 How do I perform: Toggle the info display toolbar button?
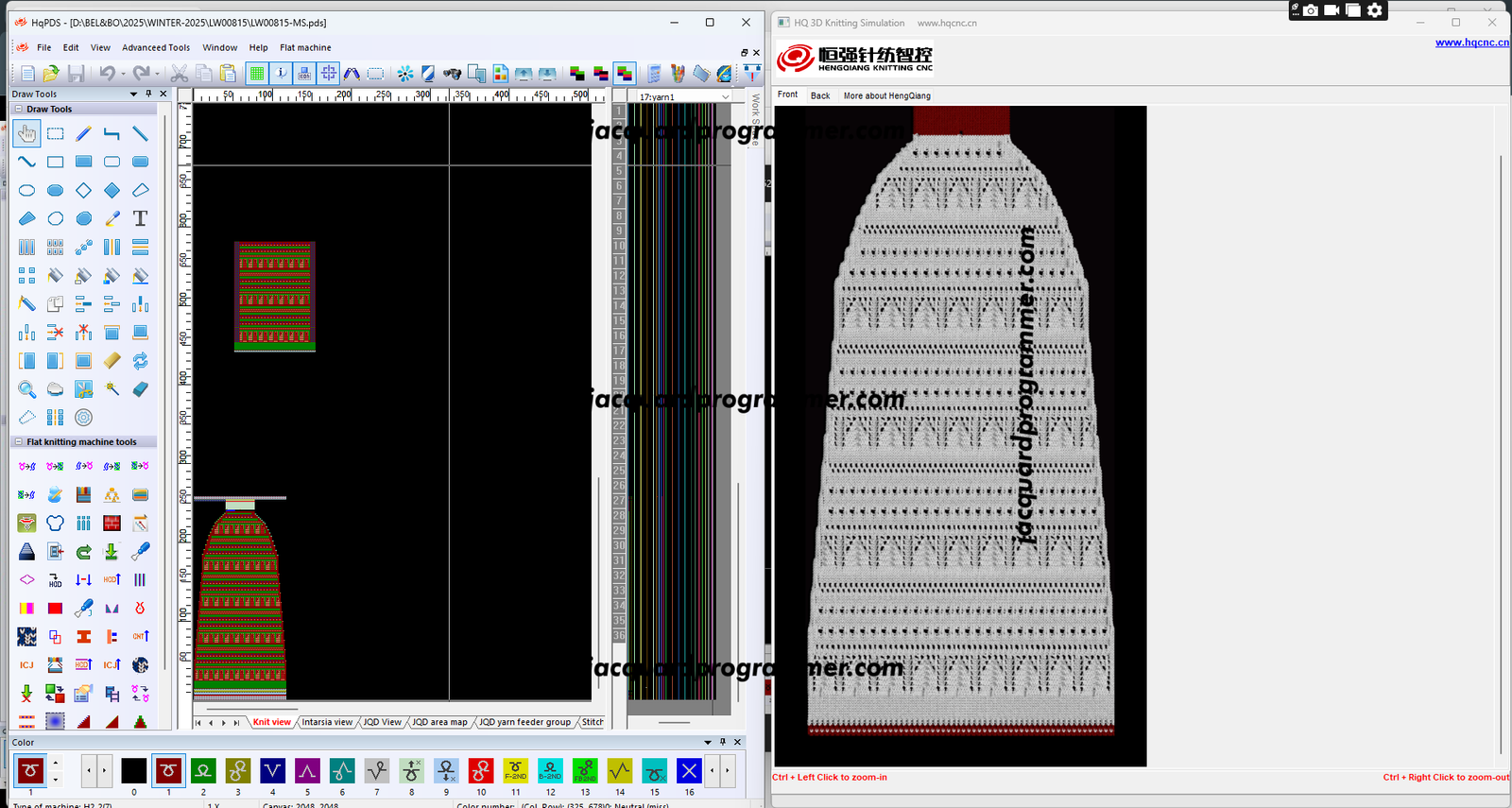tap(281, 74)
